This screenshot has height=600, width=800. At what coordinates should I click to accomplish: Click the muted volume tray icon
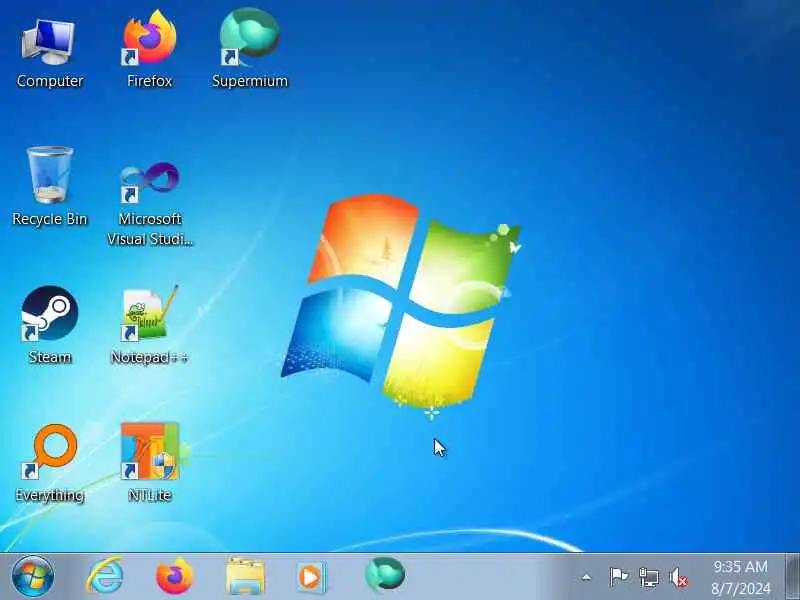tap(679, 578)
